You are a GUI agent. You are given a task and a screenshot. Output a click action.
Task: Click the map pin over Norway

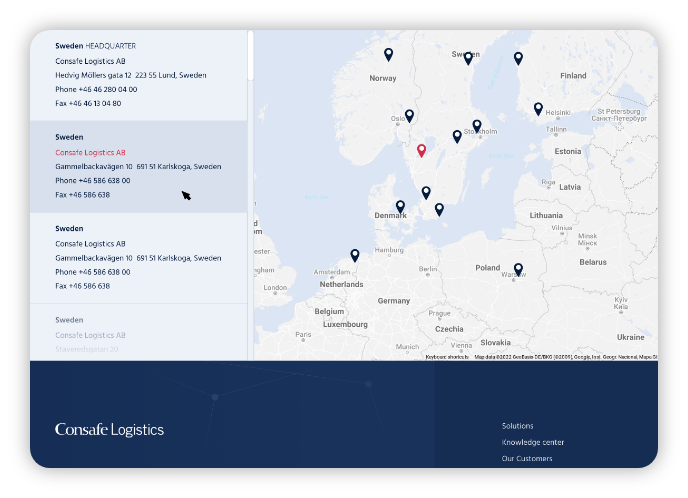388,54
